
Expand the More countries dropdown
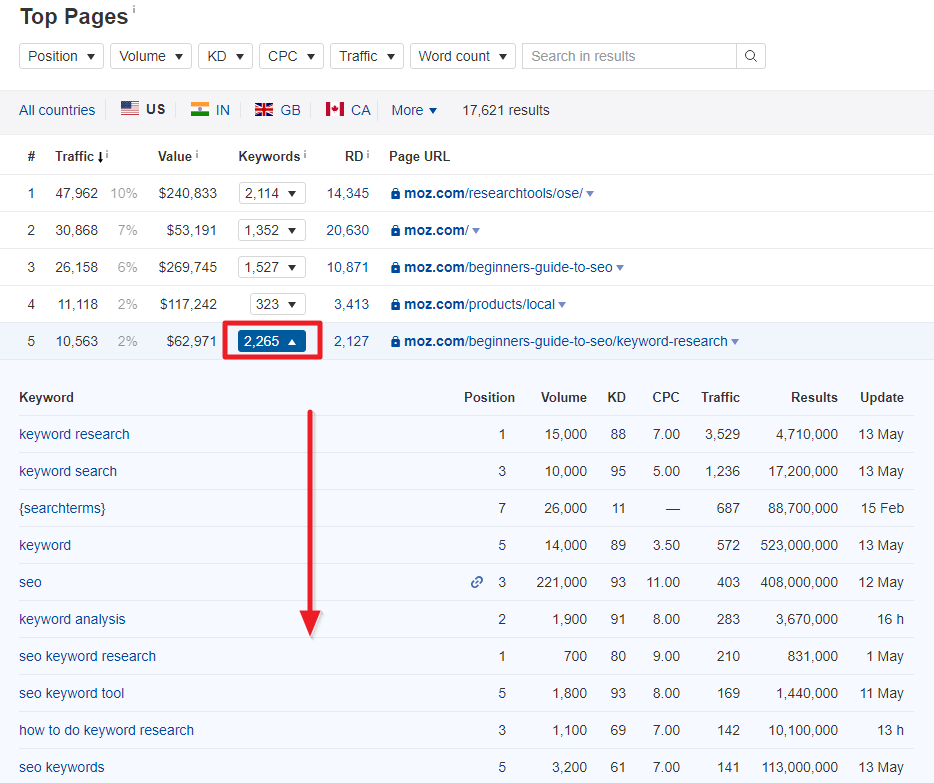[414, 110]
